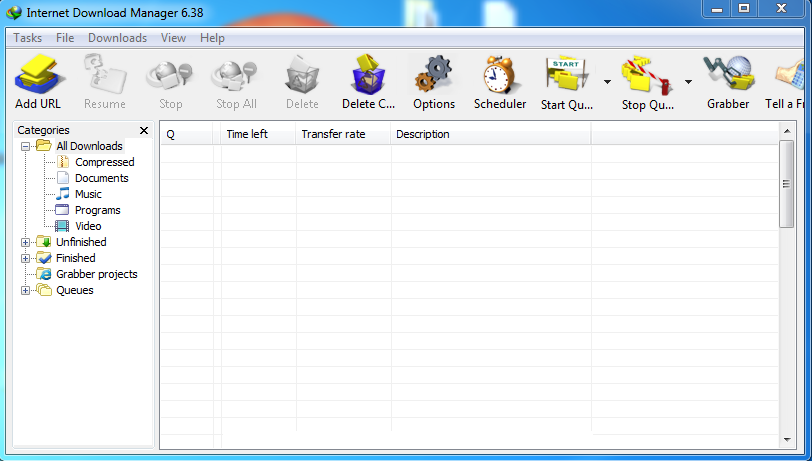Click the Delete Completed toolbar icon

(x=368, y=75)
